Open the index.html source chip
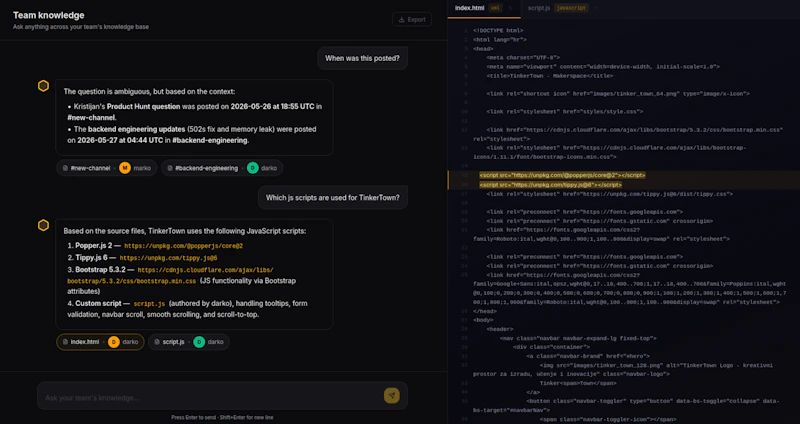 coord(100,342)
